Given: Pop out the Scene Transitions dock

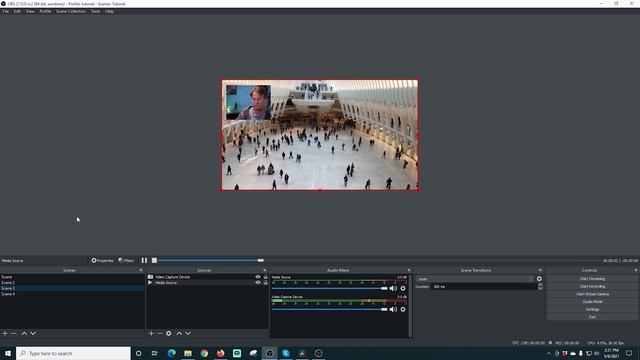Looking at the screenshot, I should [x=540, y=270].
